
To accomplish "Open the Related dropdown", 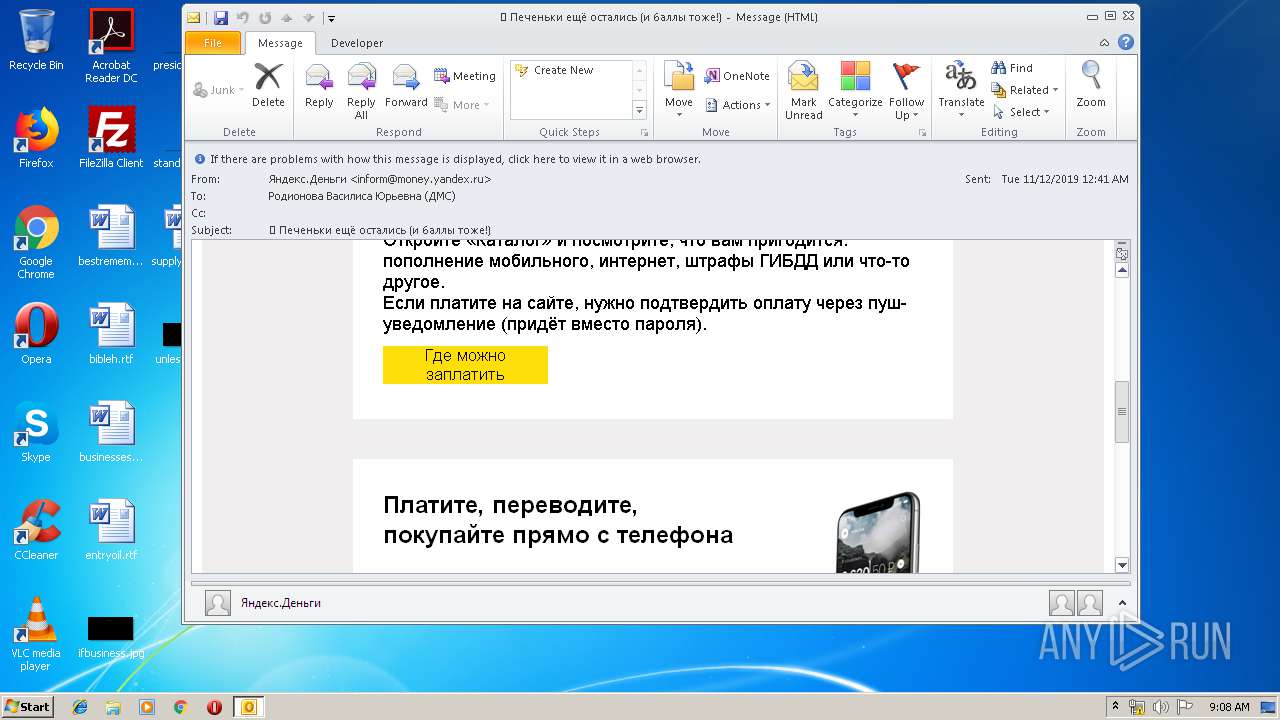I will [x=1024, y=90].
